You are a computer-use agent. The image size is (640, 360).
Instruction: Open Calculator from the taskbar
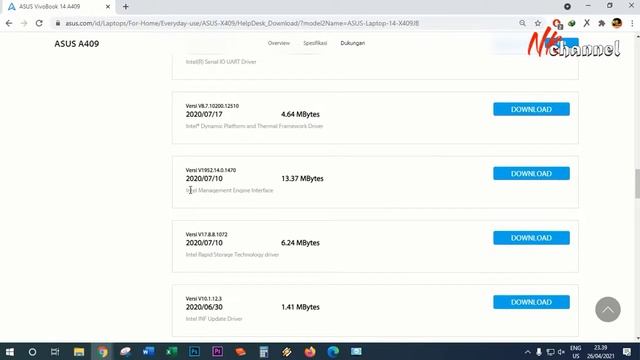pyautogui.click(x=264, y=351)
